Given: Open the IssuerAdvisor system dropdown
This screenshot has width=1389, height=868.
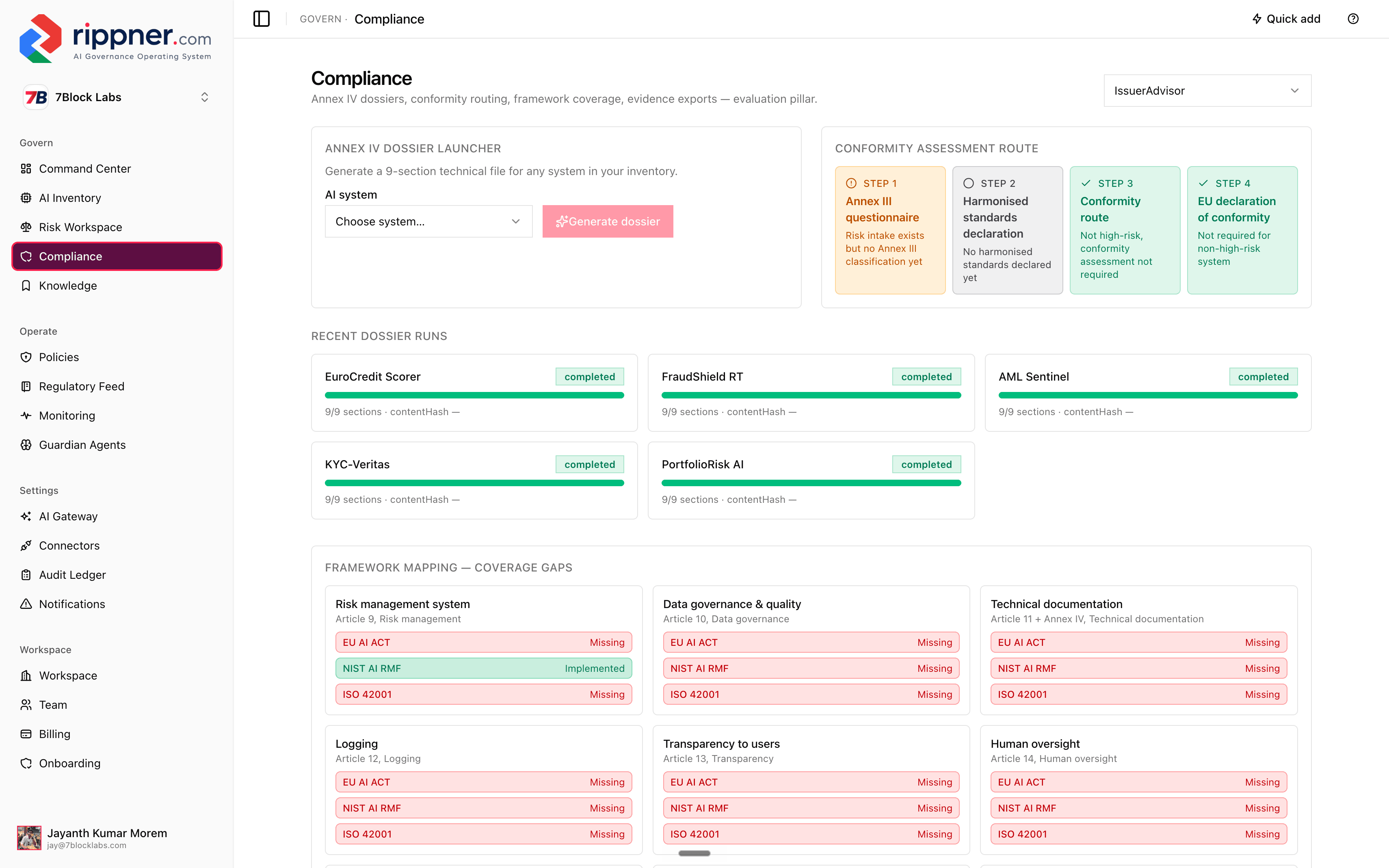Looking at the screenshot, I should 1207,91.
